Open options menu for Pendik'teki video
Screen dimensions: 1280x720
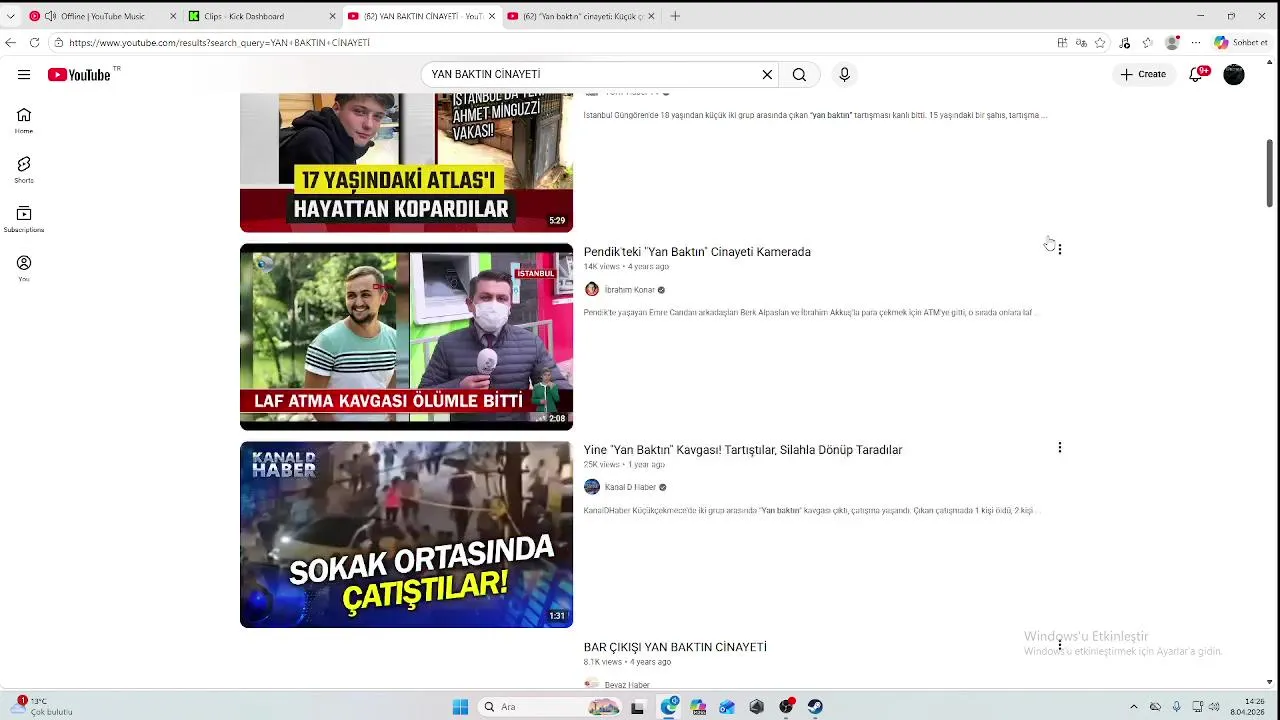pos(1060,249)
